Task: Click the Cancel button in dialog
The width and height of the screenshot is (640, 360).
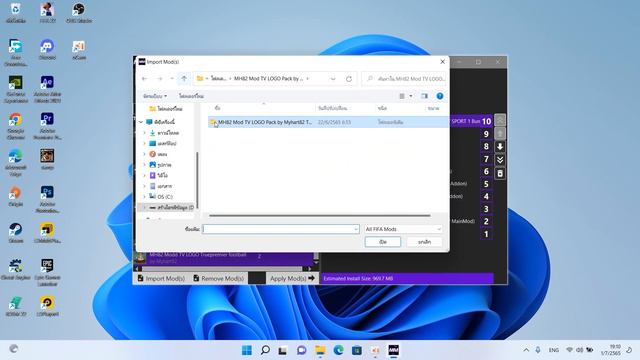Action: click(x=424, y=242)
